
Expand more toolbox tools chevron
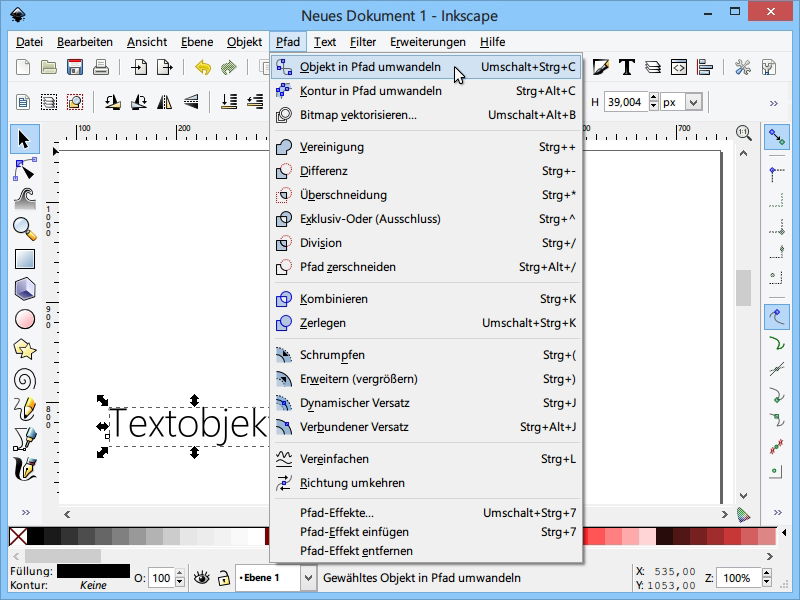[x=26, y=512]
